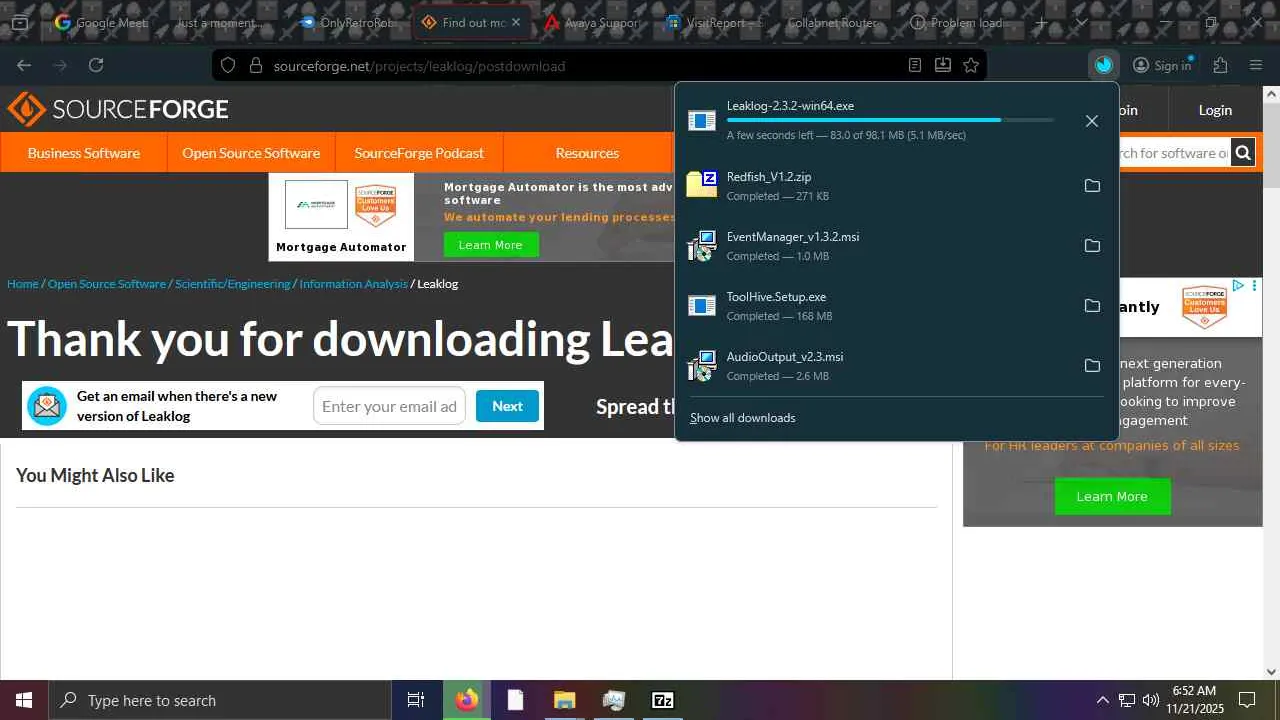
Task: Click the page scrollbar up arrow
Action: pyautogui.click(x=1271, y=94)
